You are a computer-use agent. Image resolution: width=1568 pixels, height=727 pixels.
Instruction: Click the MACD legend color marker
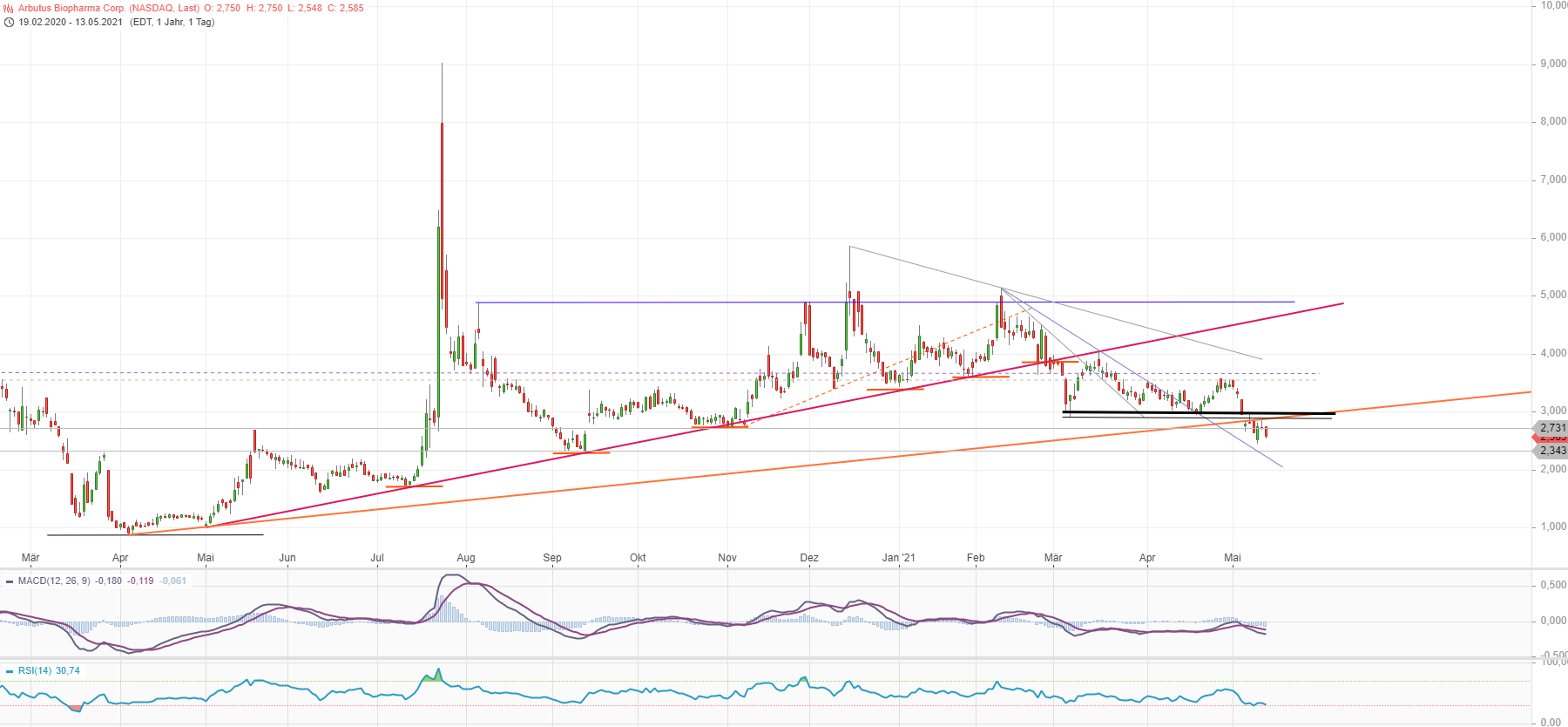pos(9,581)
